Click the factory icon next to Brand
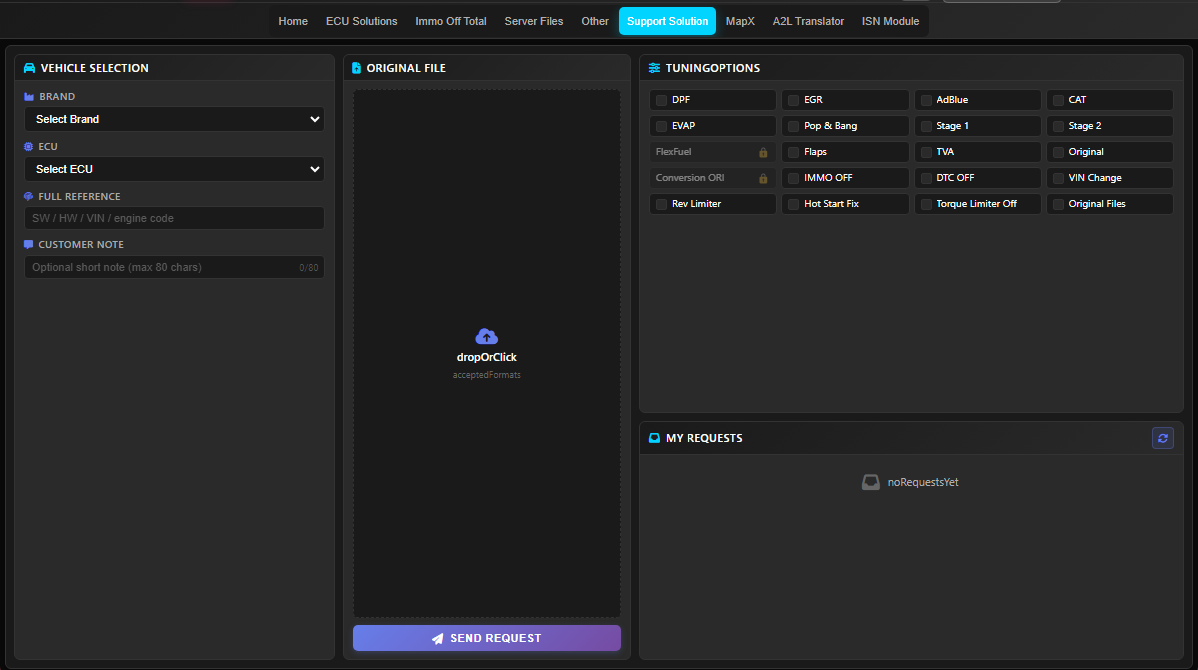 tap(29, 96)
